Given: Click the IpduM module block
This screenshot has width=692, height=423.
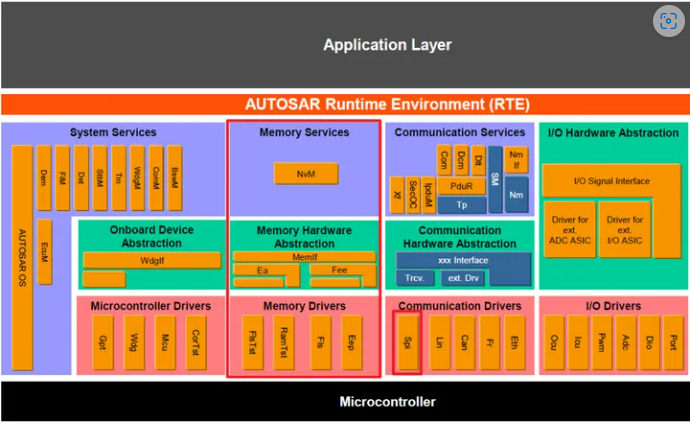Looking at the screenshot, I should 429,195.
